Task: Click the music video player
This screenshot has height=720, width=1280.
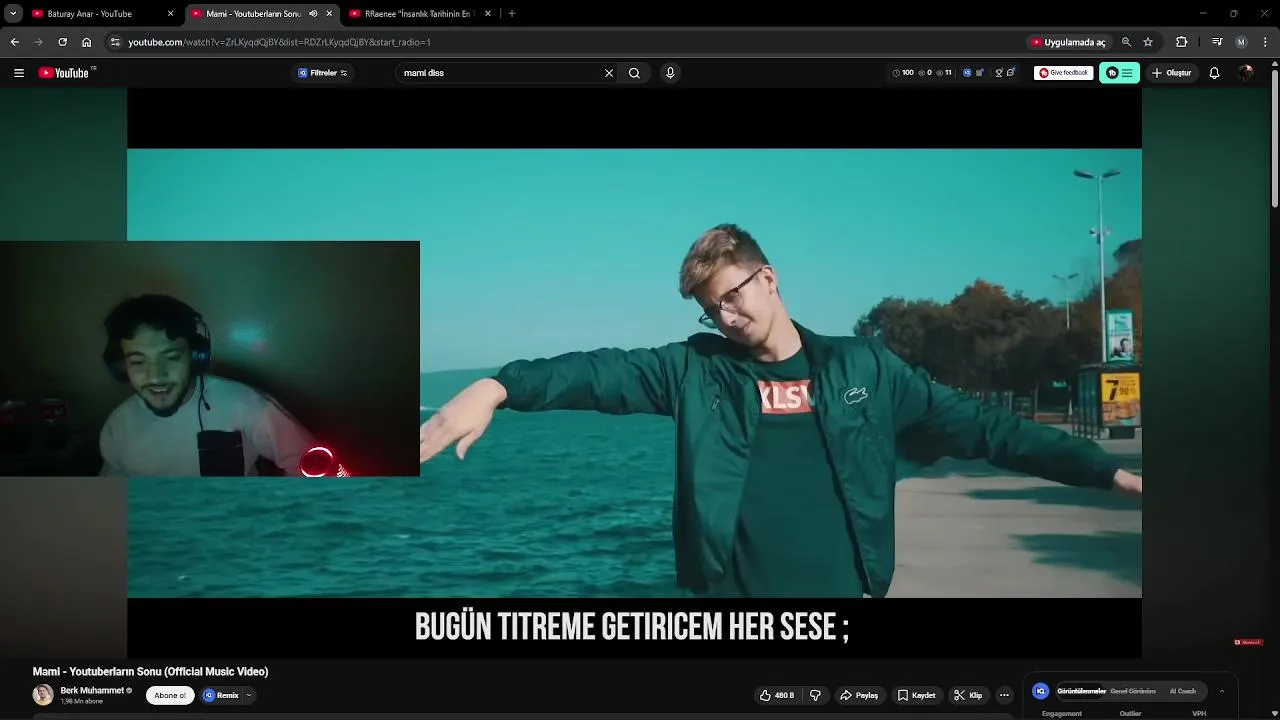Action: [634, 373]
